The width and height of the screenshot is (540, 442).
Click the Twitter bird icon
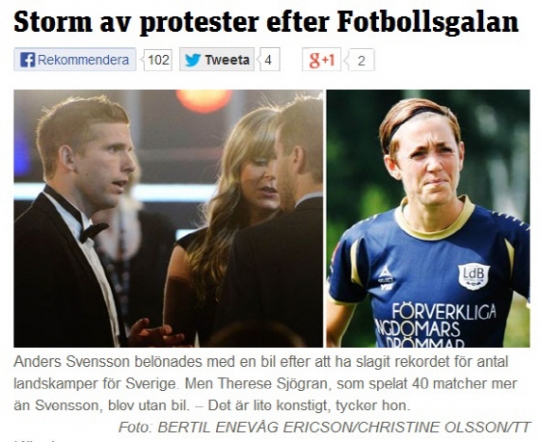(x=193, y=60)
